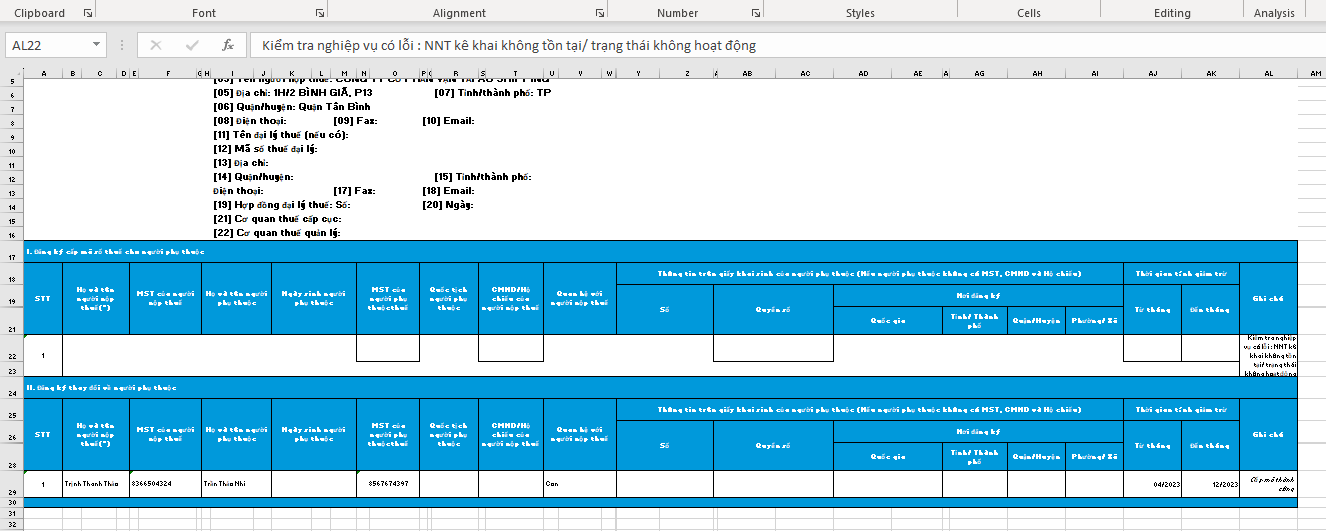Screen dimensions: 1326x531
Task: Select row header 29
Action: click(x=11, y=493)
